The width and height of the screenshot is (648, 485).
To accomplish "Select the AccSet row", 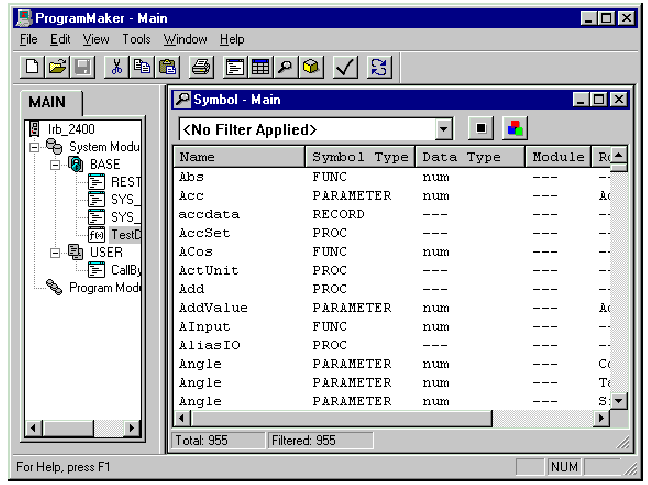I will 392,233.
